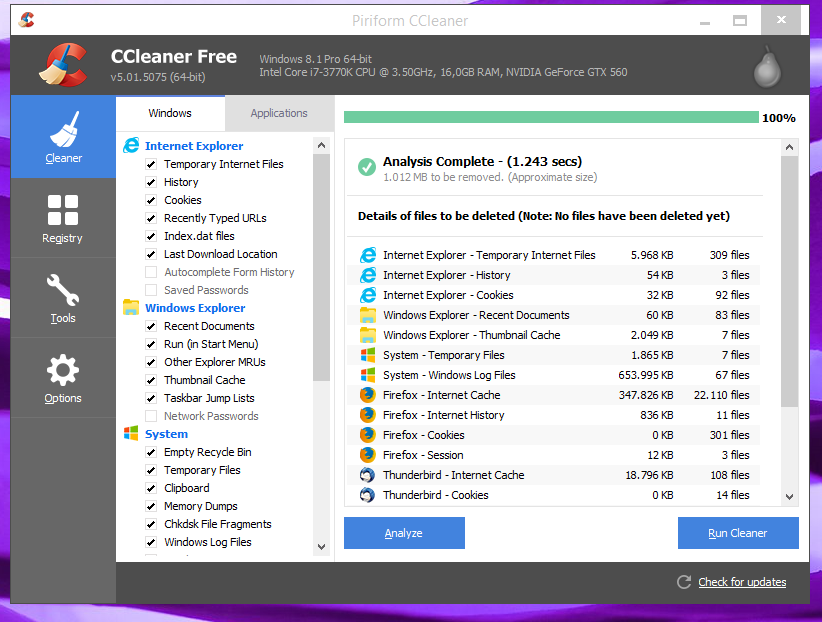The width and height of the screenshot is (822, 622).
Task: Click the Analyze button
Action: point(404,533)
